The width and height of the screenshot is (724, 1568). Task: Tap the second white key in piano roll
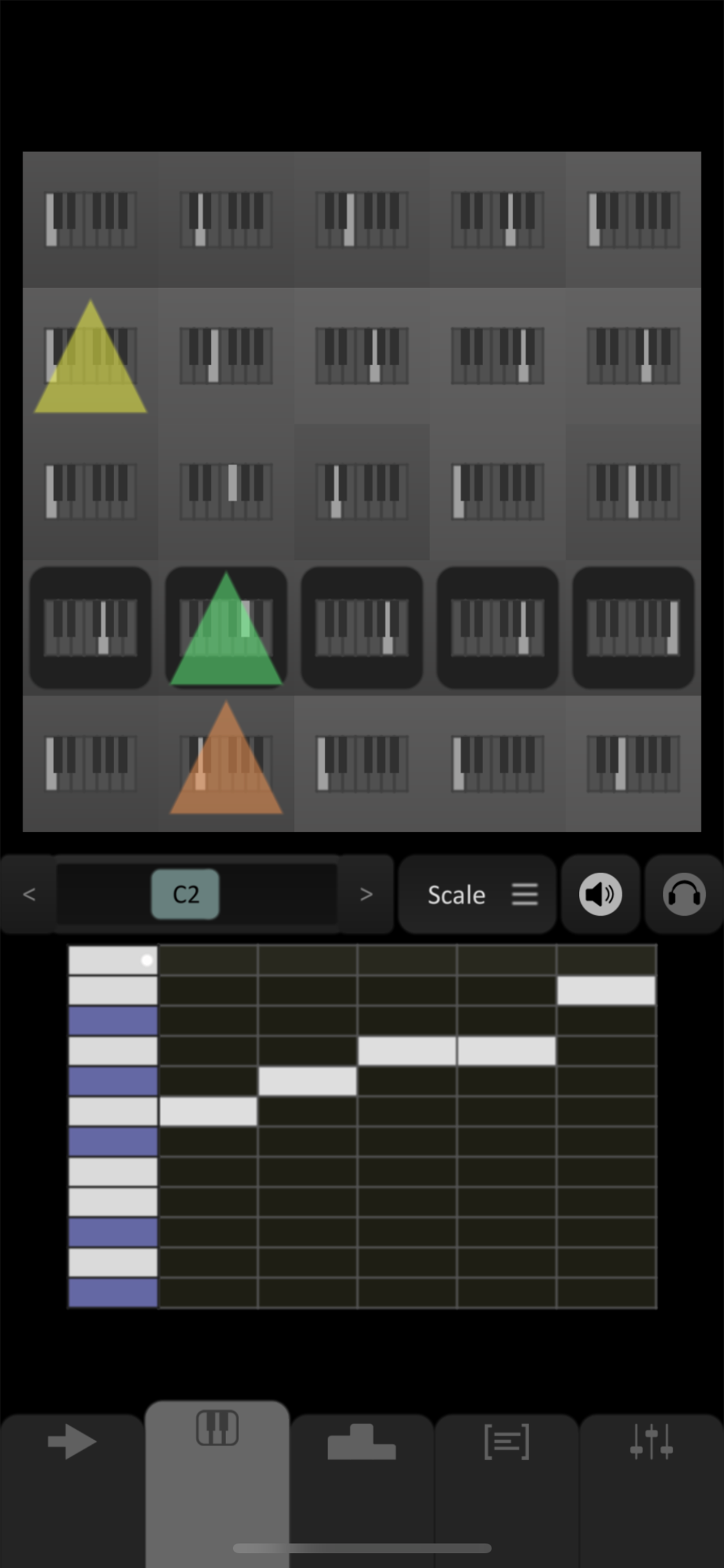coord(113,991)
